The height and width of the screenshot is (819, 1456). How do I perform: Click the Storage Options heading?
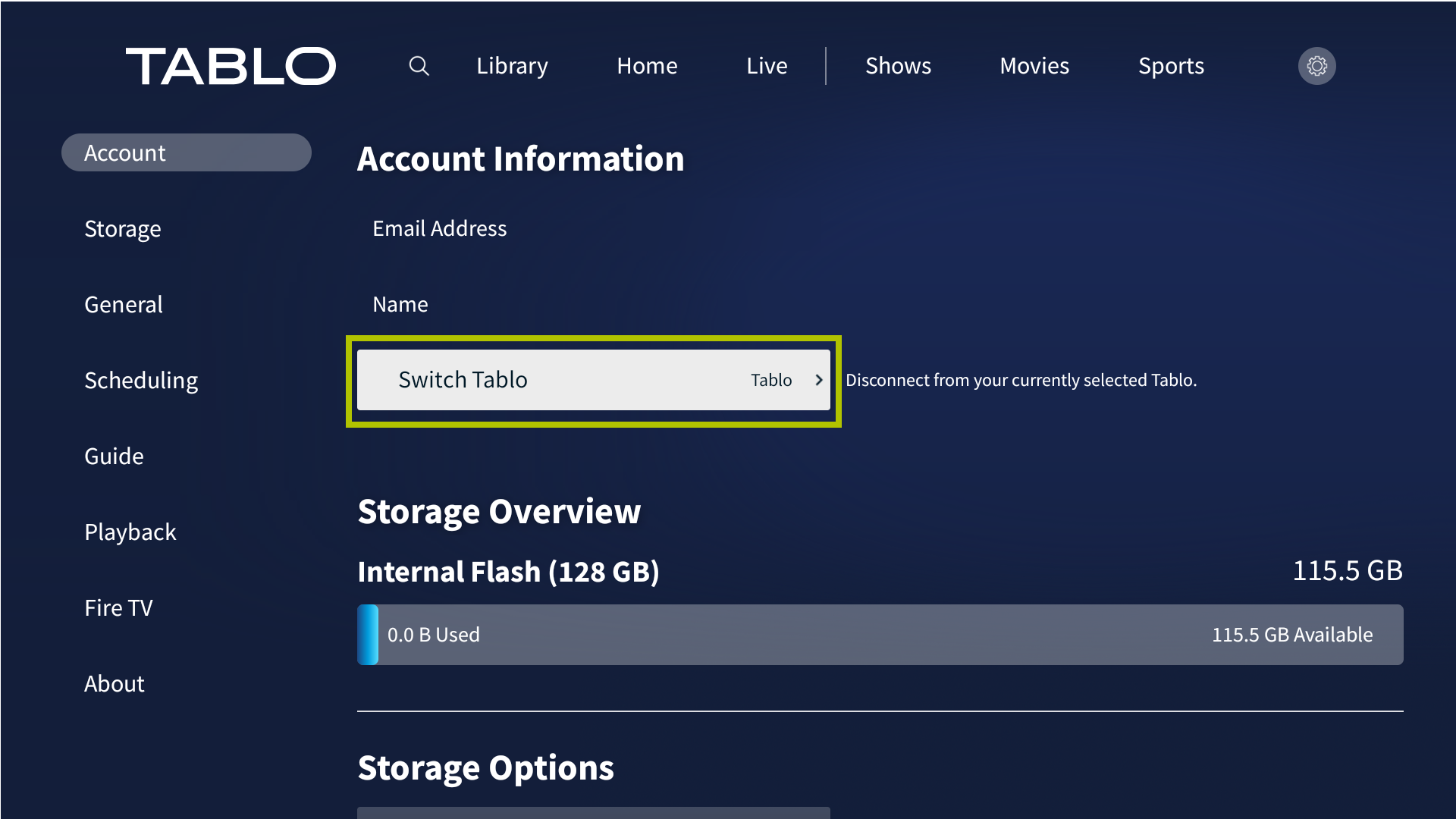pyautogui.click(x=486, y=768)
